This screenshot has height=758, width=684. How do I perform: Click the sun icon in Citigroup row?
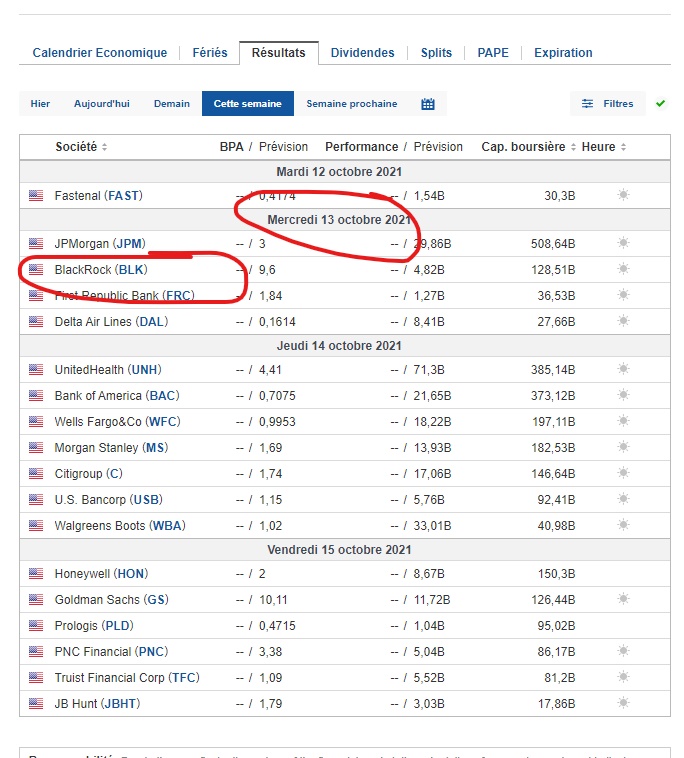(624, 473)
